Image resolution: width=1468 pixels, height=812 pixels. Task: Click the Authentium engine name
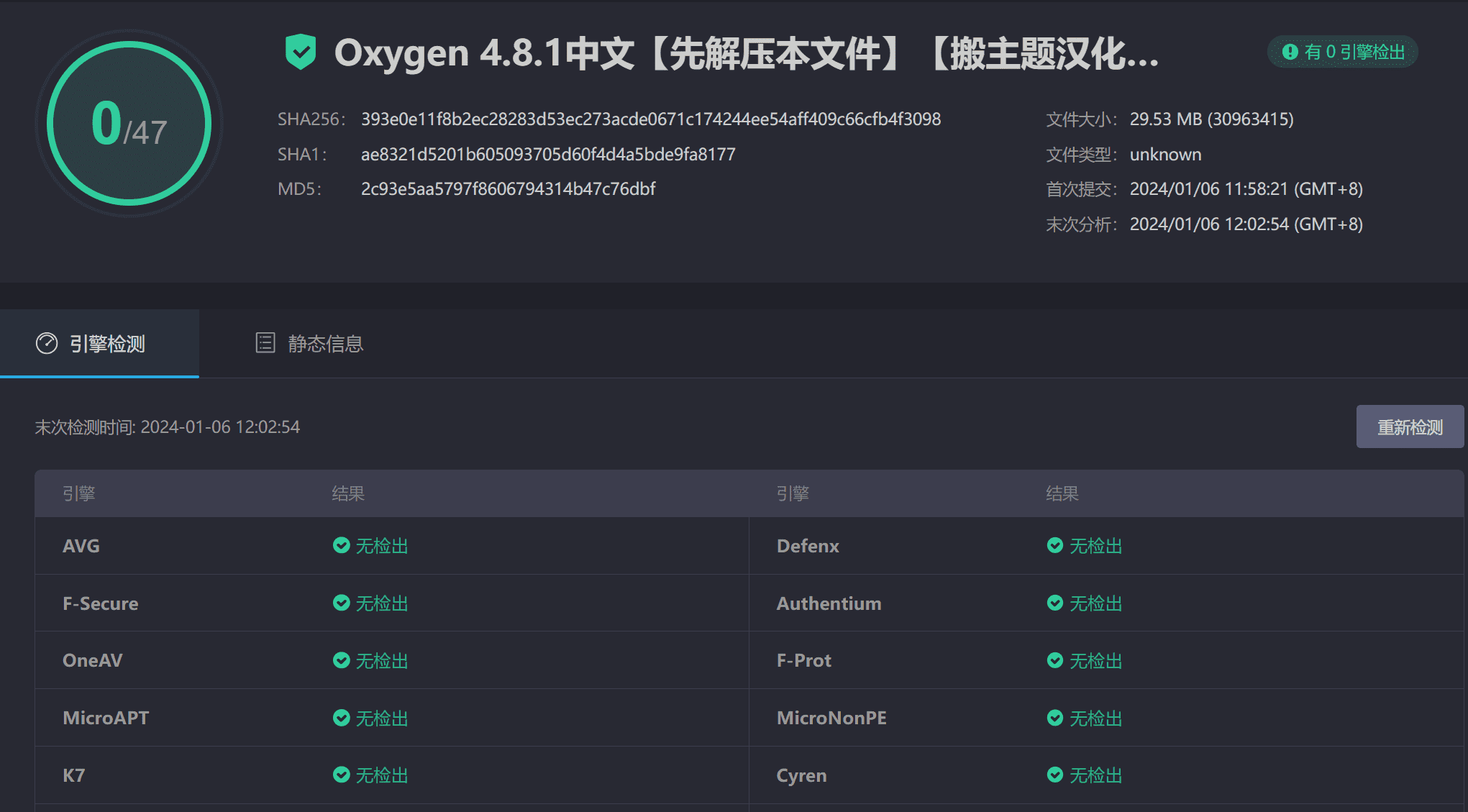coord(829,603)
